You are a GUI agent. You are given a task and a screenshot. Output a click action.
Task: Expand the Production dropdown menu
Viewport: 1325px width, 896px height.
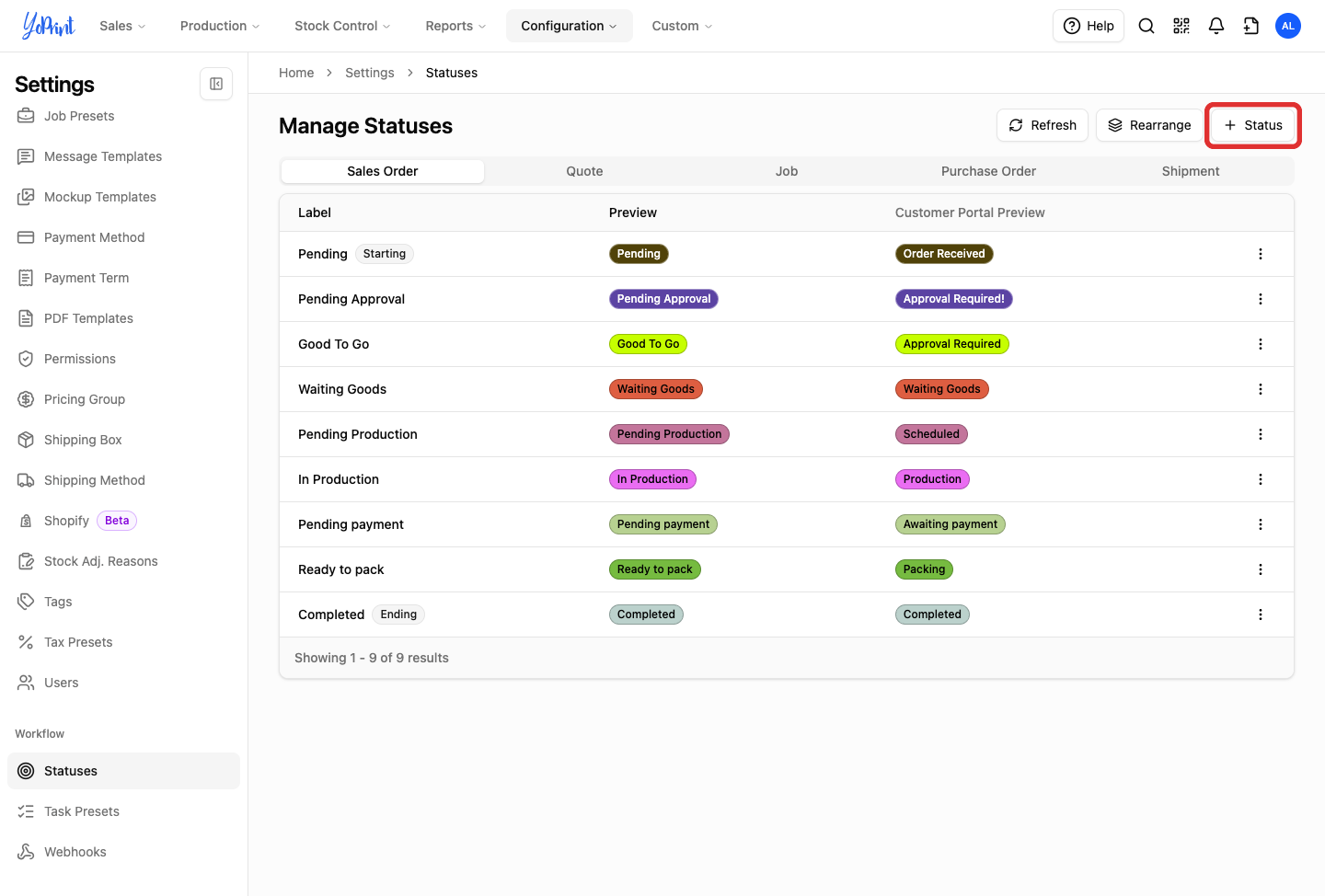pos(220,26)
